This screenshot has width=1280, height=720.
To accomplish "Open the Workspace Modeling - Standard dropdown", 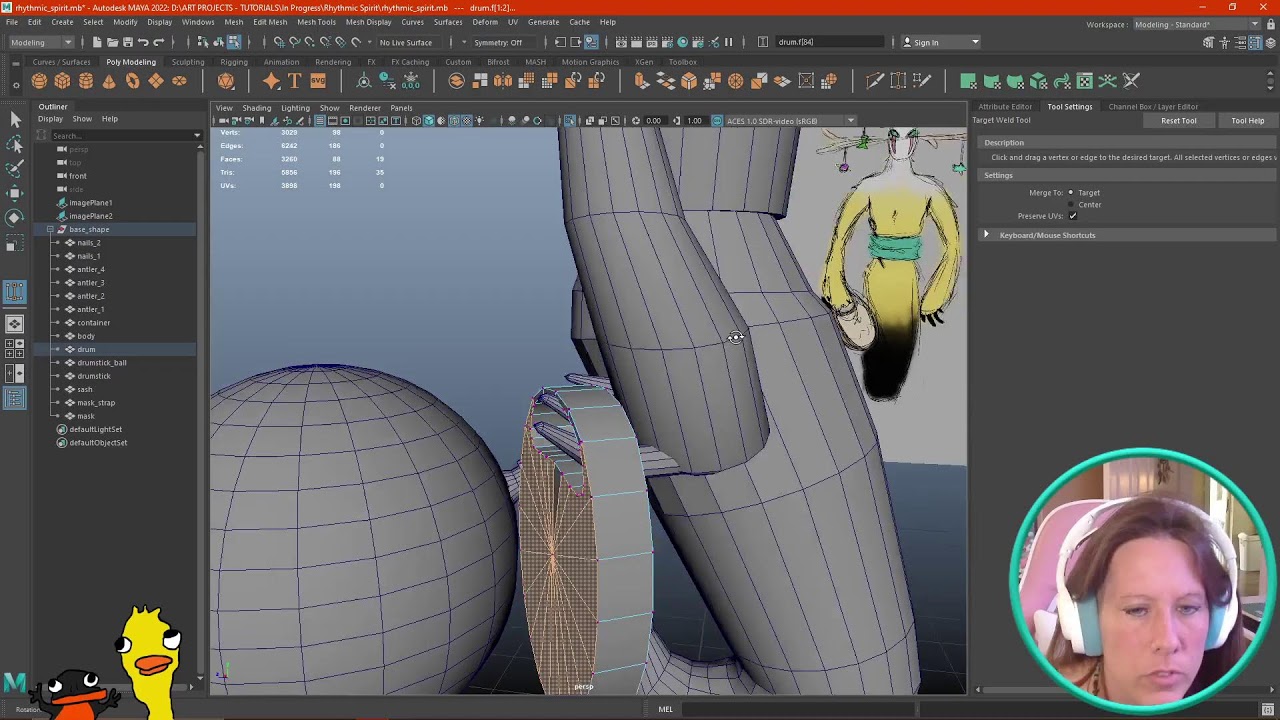I will tap(1197, 24).
